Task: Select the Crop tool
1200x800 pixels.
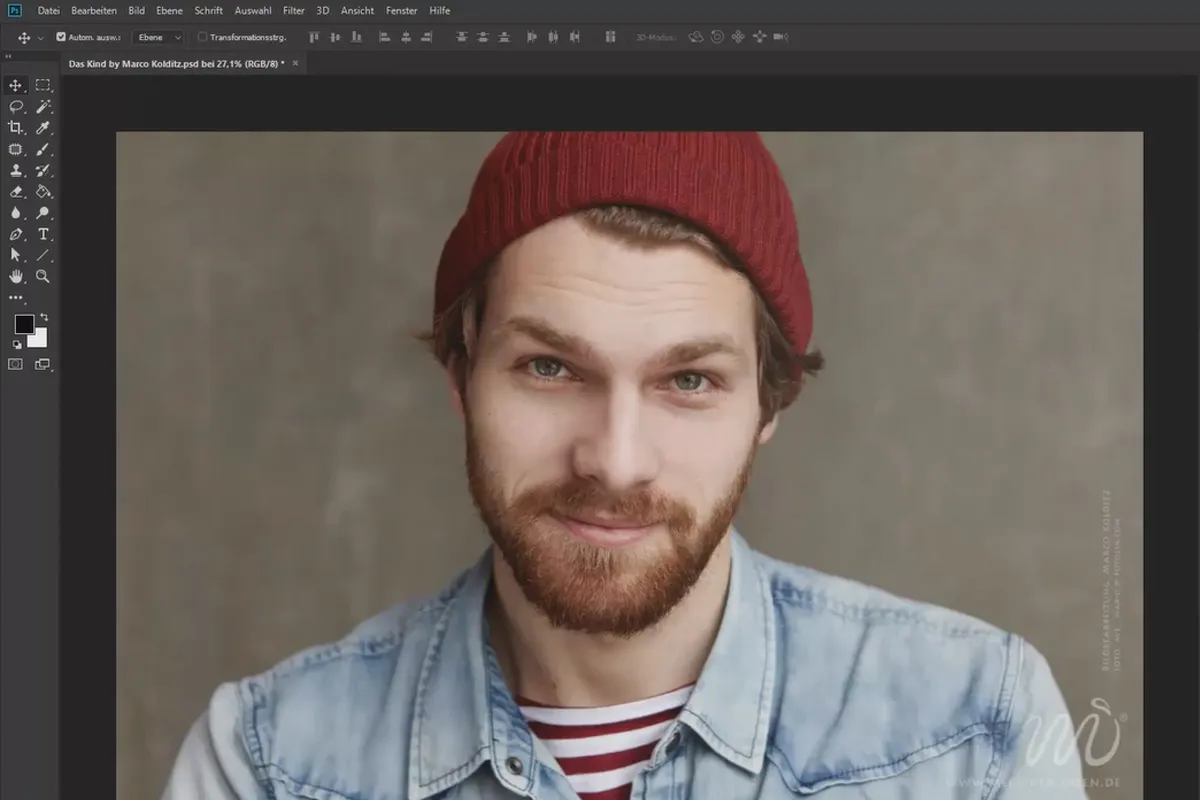Action: (16, 128)
